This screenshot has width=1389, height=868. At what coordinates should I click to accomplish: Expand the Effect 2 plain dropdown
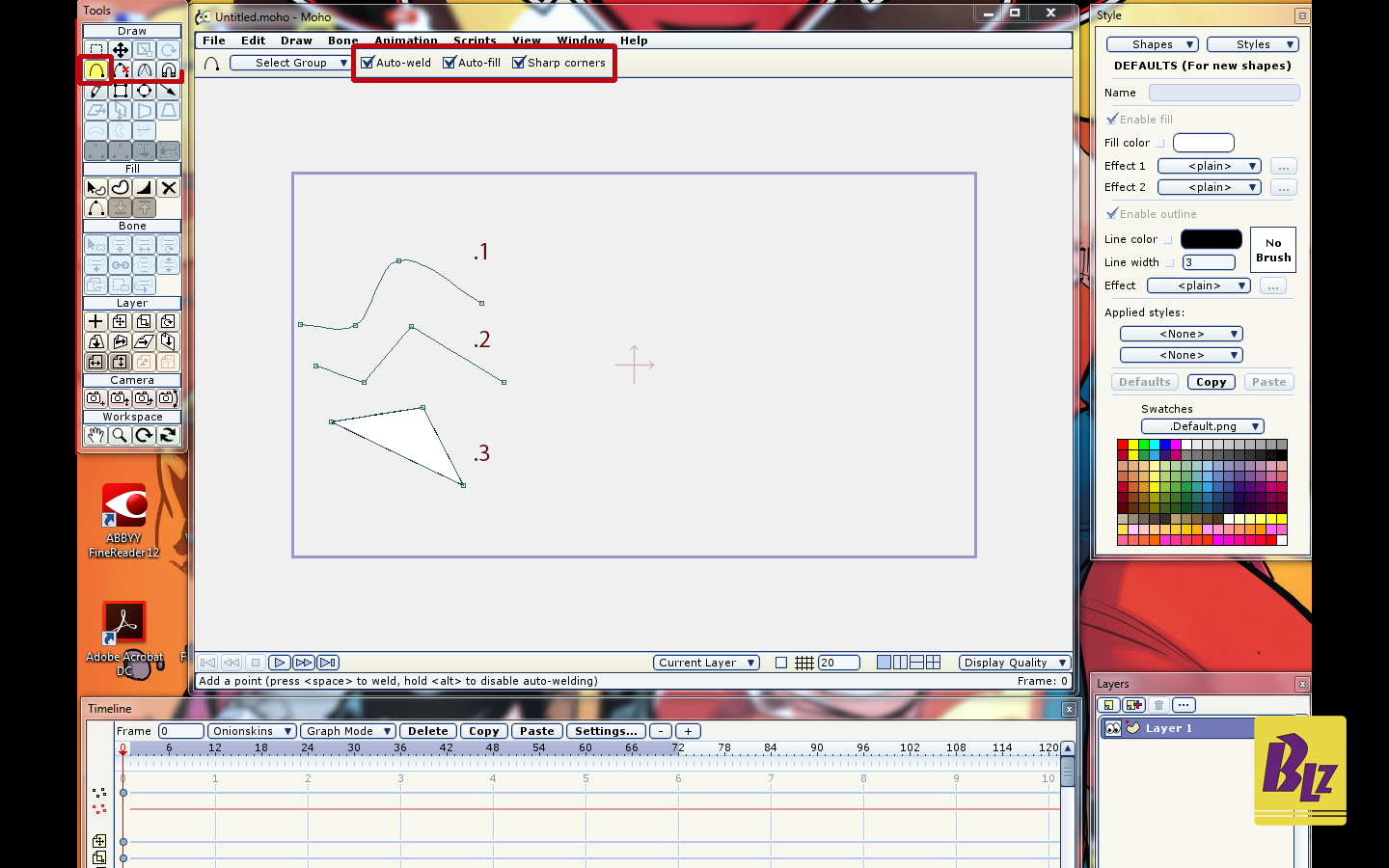click(1210, 187)
